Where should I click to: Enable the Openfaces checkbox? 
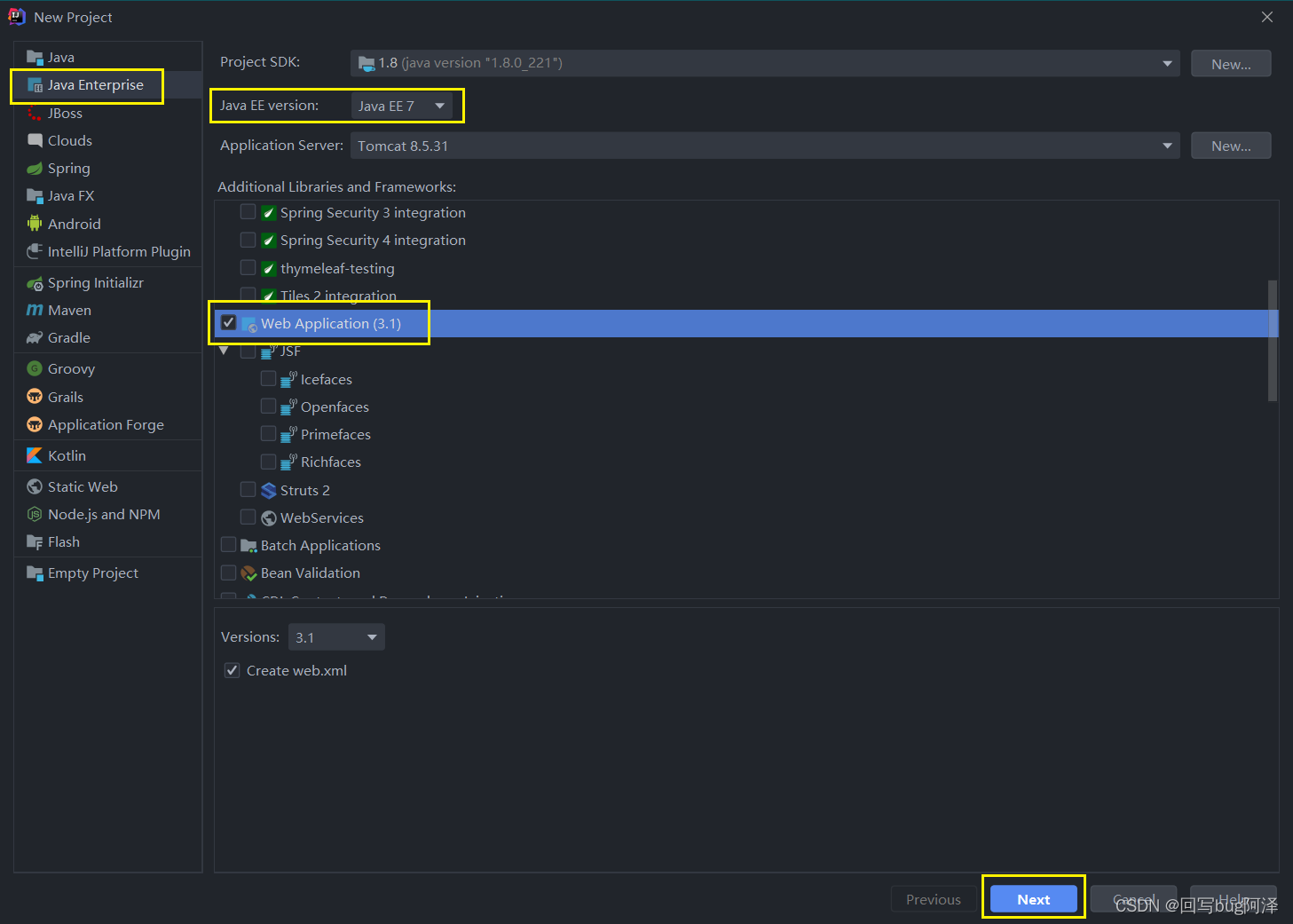[x=268, y=407]
